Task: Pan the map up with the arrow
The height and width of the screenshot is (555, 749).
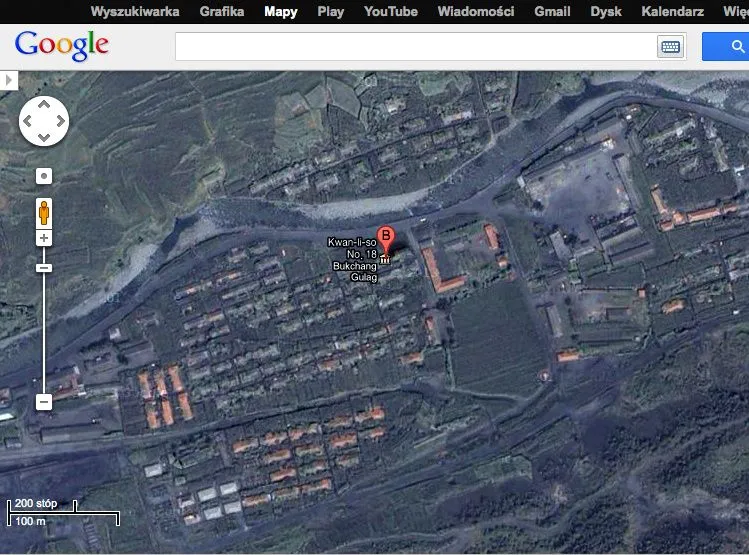Action: click(x=43, y=106)
